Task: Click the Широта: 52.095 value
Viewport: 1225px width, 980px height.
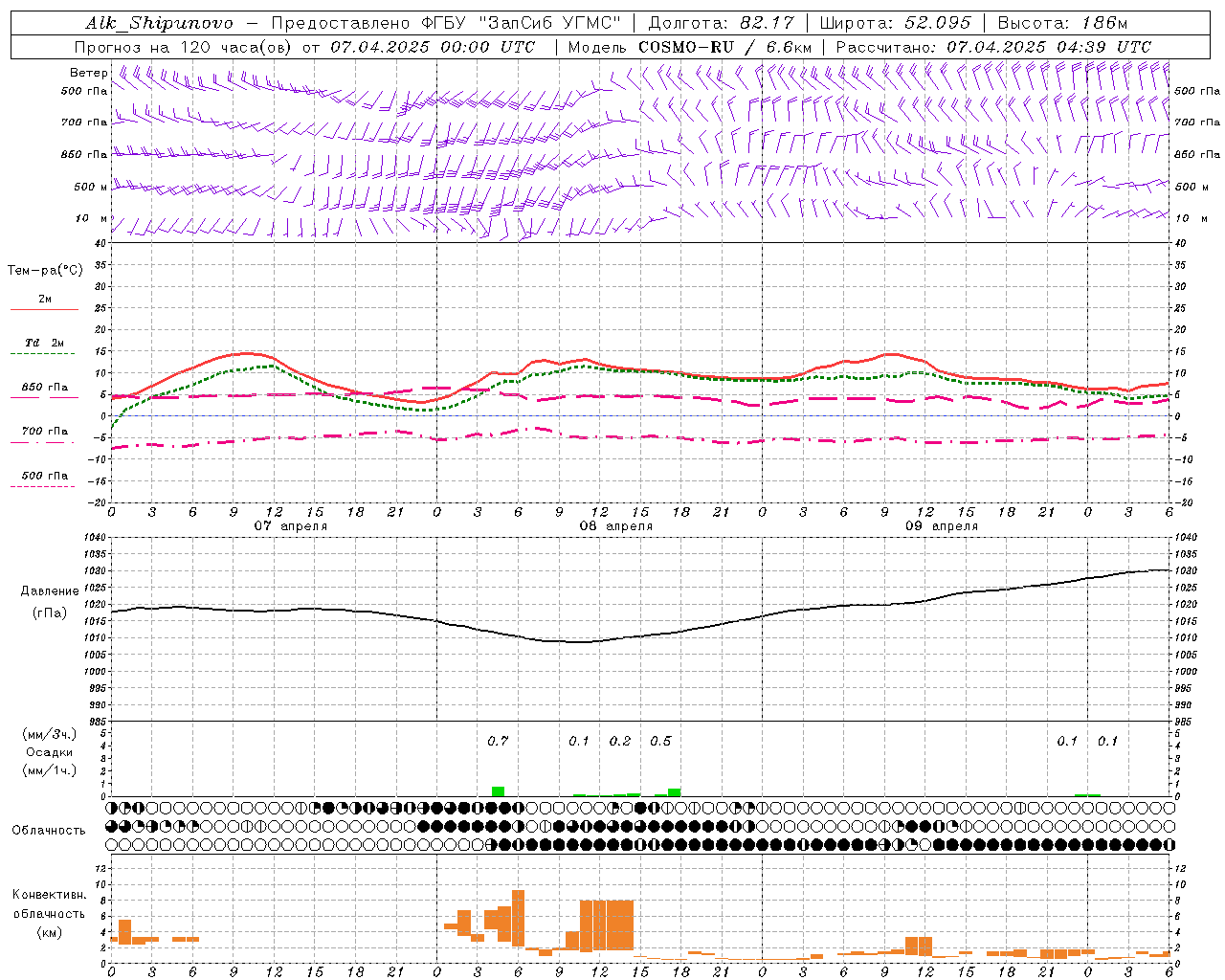Action: (894, 23)
